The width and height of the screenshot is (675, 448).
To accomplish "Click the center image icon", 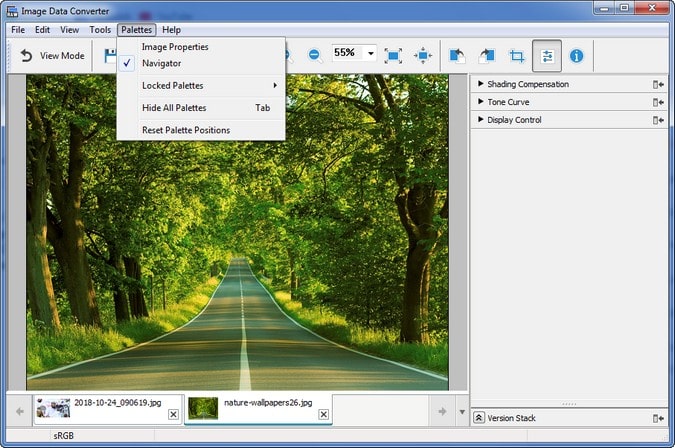I will (x=423, y=56).
